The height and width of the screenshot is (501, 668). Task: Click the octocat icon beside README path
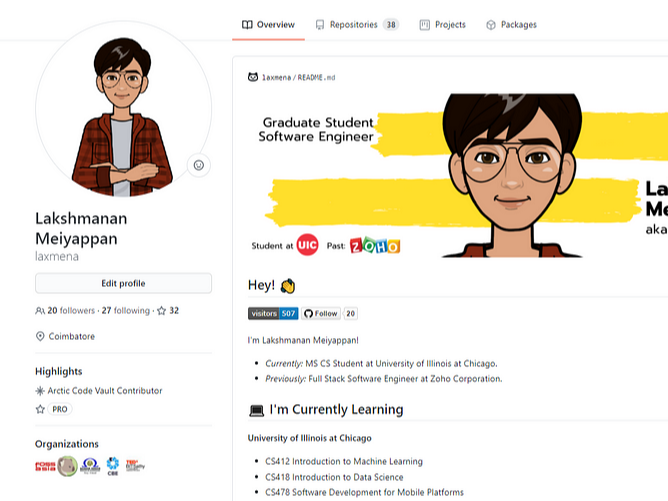click(x=252, y=77)
